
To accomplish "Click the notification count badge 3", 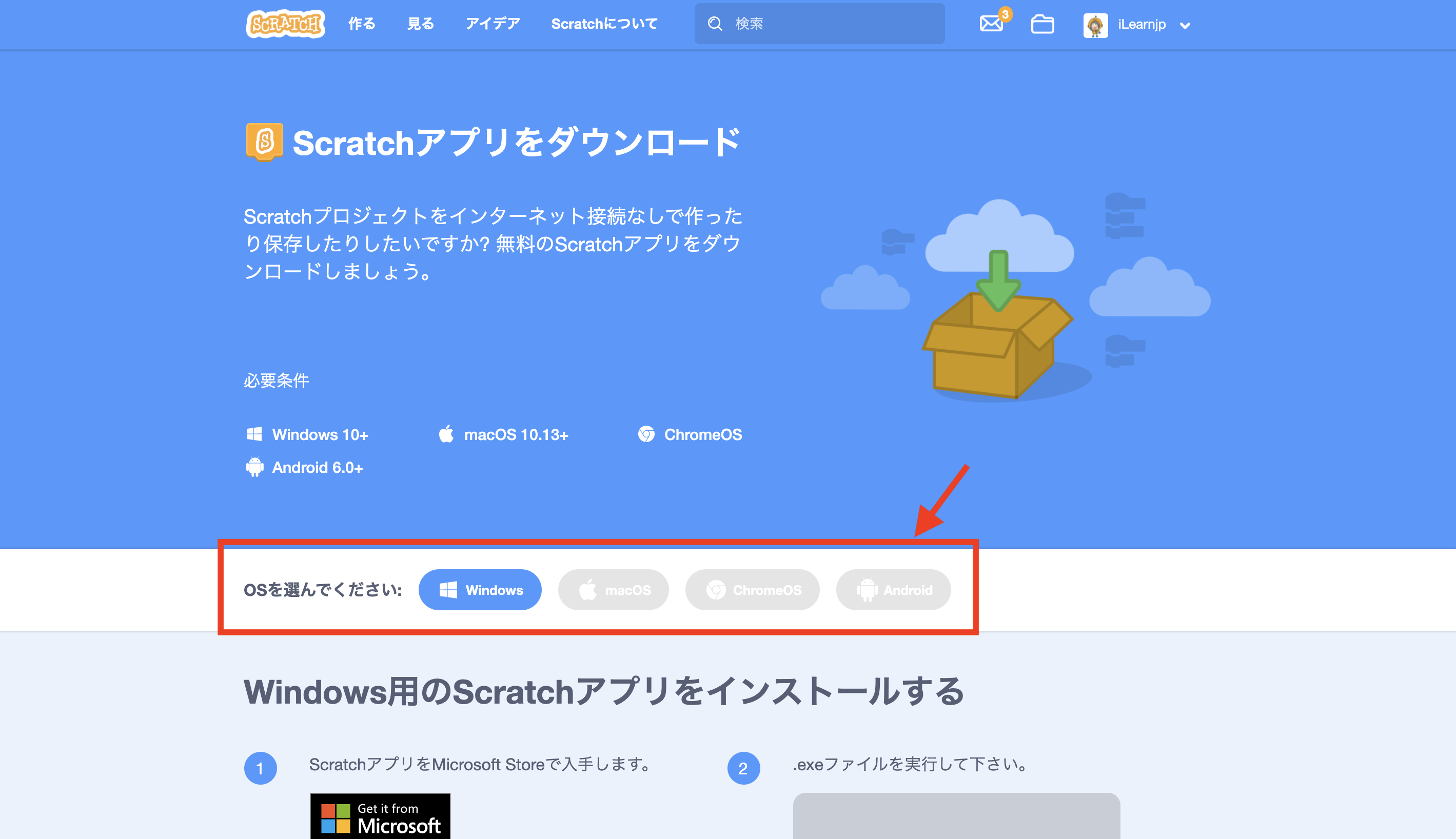I will 1005,14.
